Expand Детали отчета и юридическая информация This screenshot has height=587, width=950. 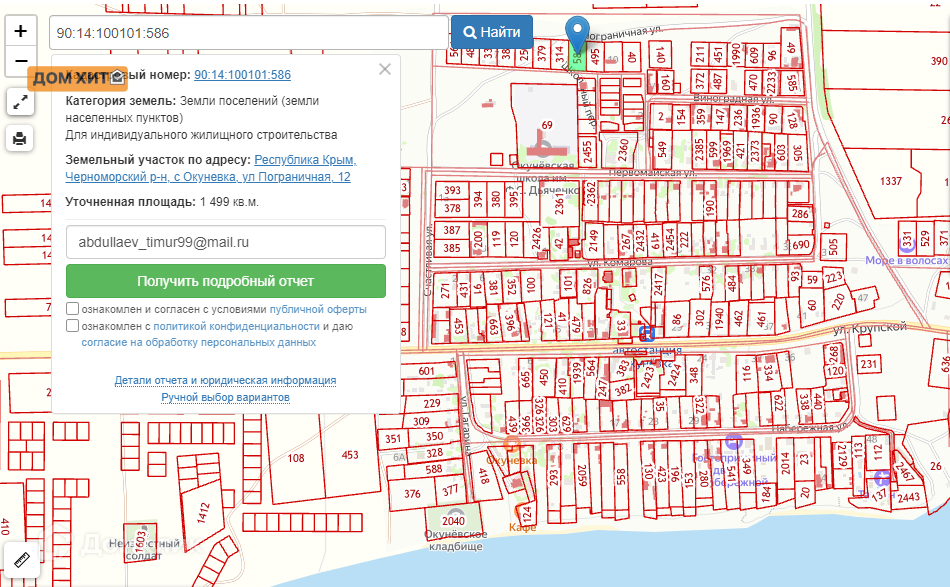coord(225,380)
